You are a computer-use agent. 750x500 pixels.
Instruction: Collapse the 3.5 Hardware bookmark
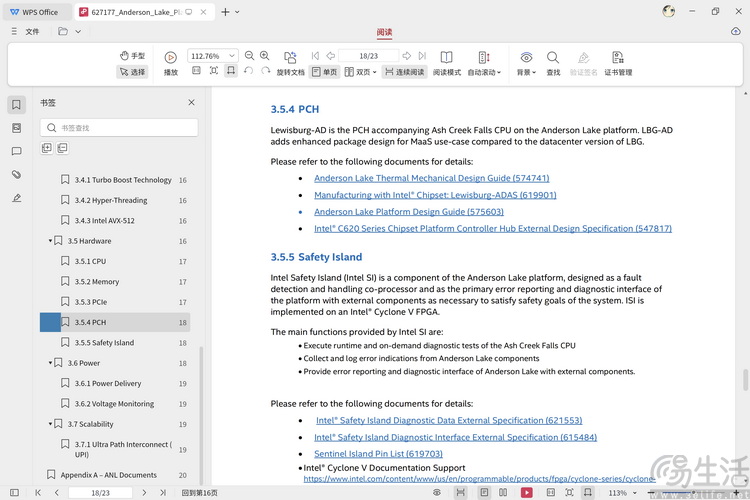point(50,241)
